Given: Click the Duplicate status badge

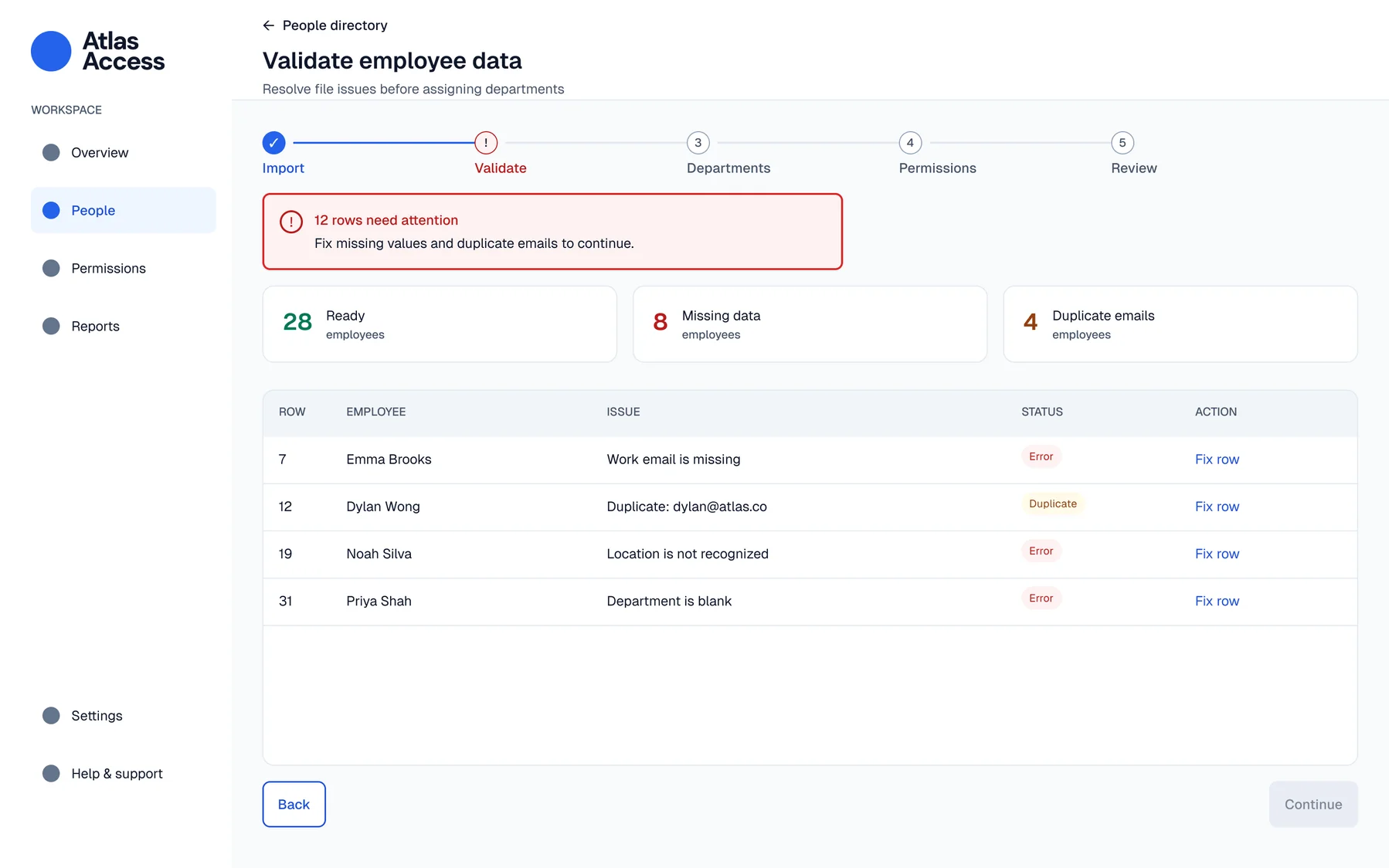Looking at the screenshot, I should pos(1053,504).
